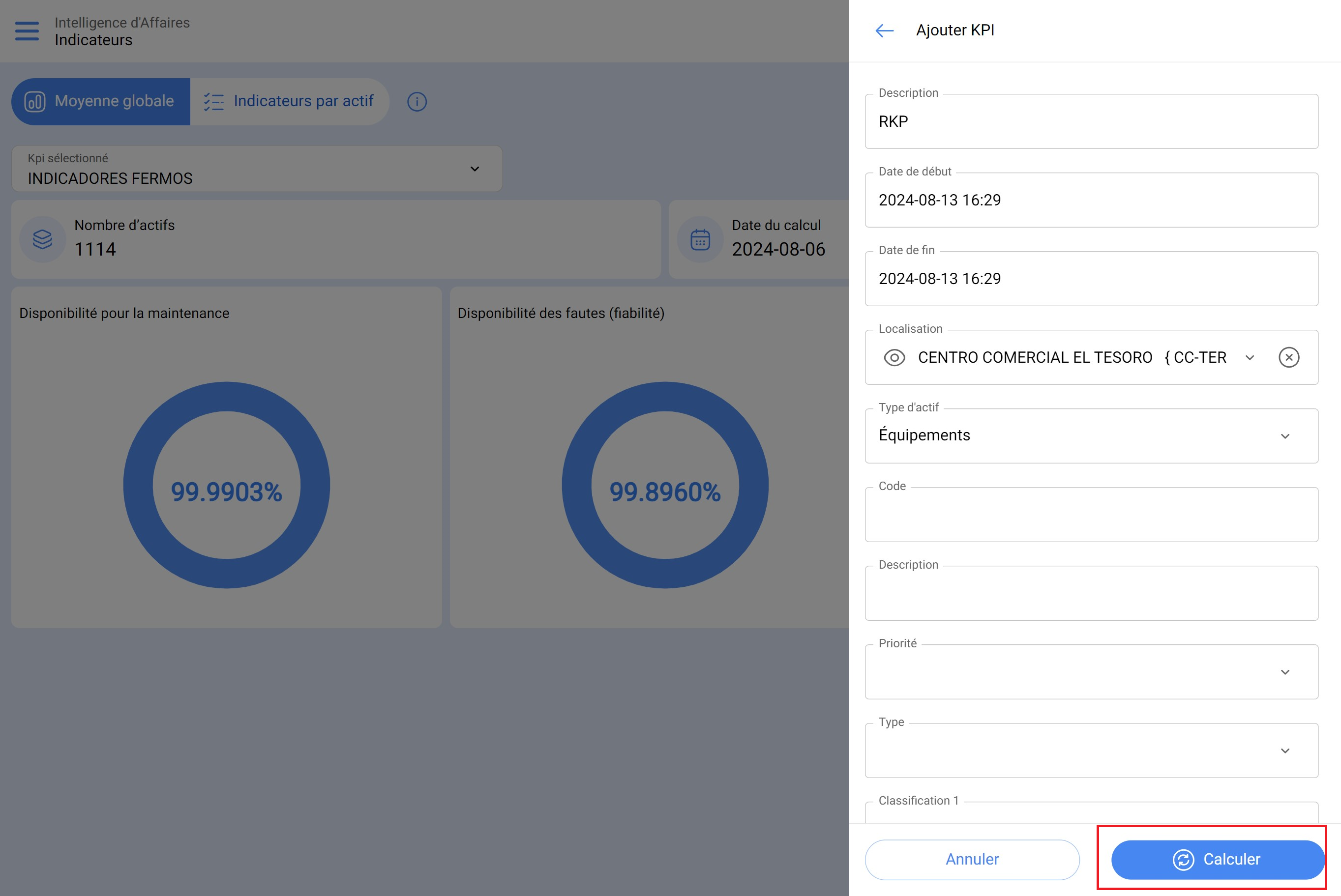1341x896 pixels.
Task: Expand the Localisation dropdown chevron
Action: point(1250,358)
